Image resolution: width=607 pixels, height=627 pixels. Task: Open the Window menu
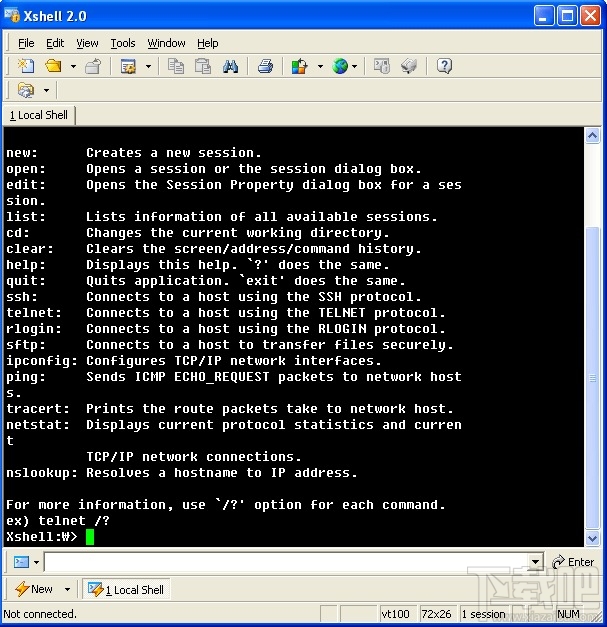coord(166,43)
